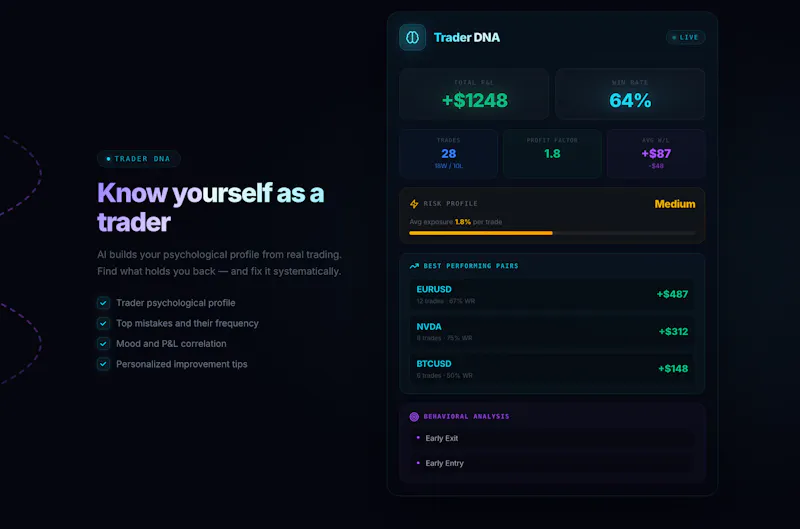Click the Early Entry behavior item
Image resolution: width=800 pixels, height=529 pixels.
point(552,463)
